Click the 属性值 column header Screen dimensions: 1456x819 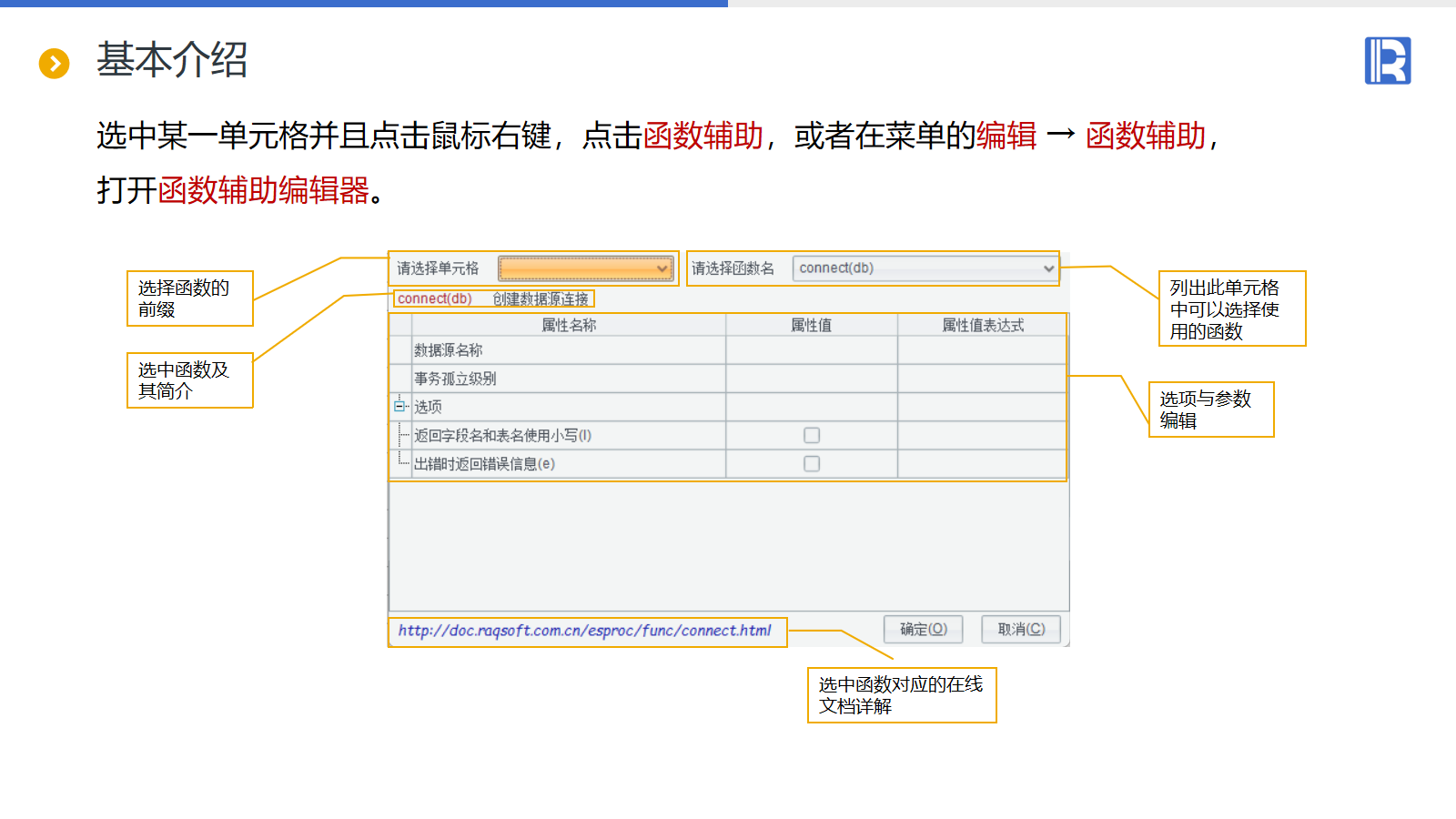pos(811,326)
